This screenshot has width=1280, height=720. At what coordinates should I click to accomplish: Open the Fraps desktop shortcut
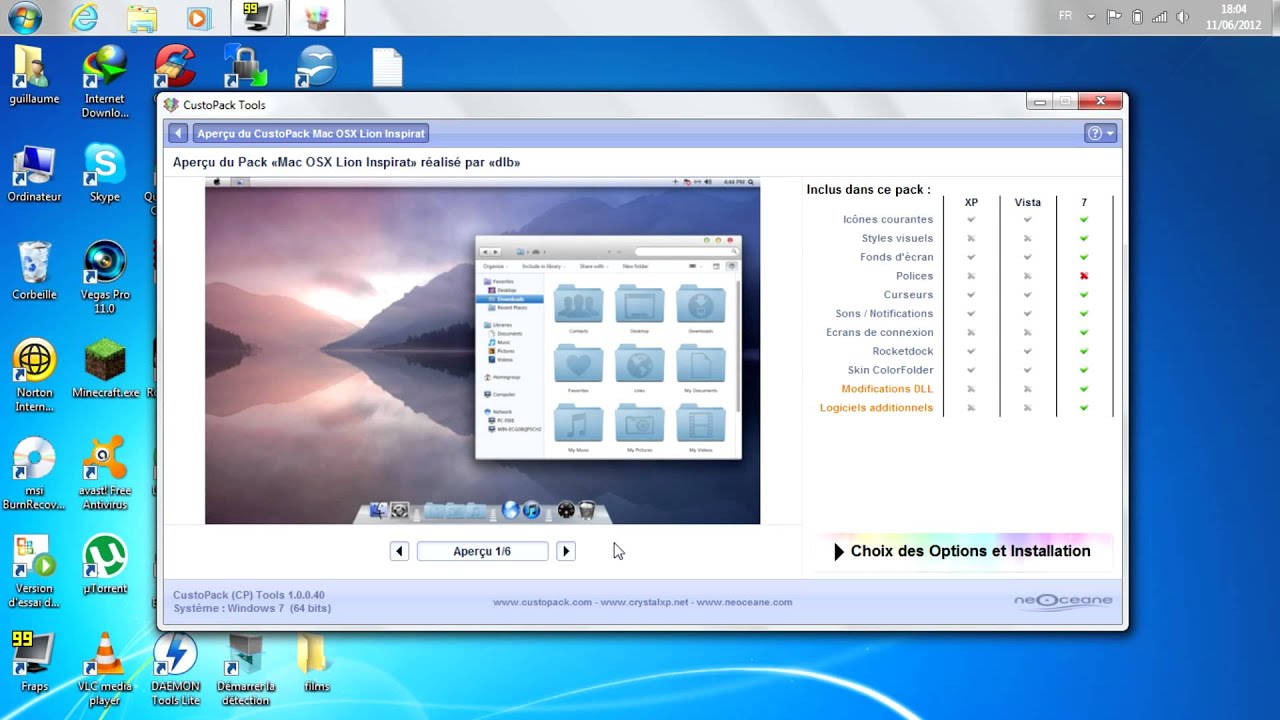[x=34, y=663]
